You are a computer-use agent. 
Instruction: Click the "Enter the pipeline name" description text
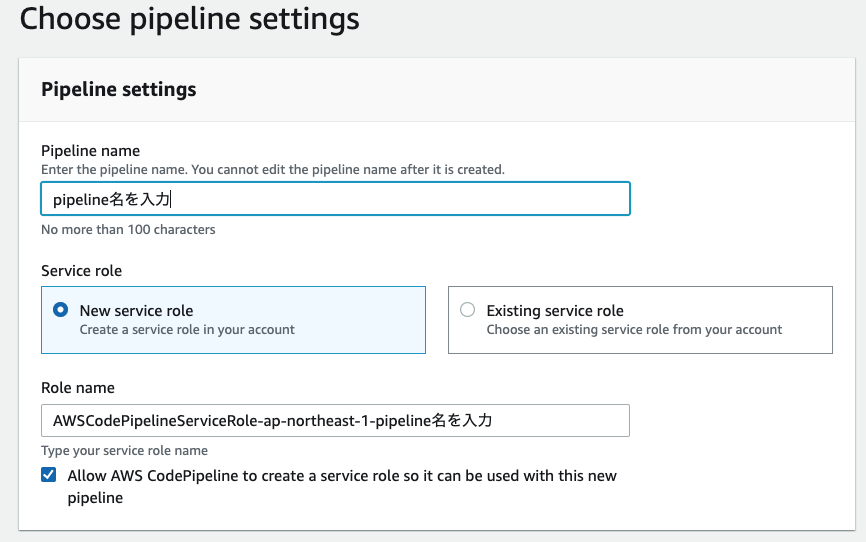point(272,170)
